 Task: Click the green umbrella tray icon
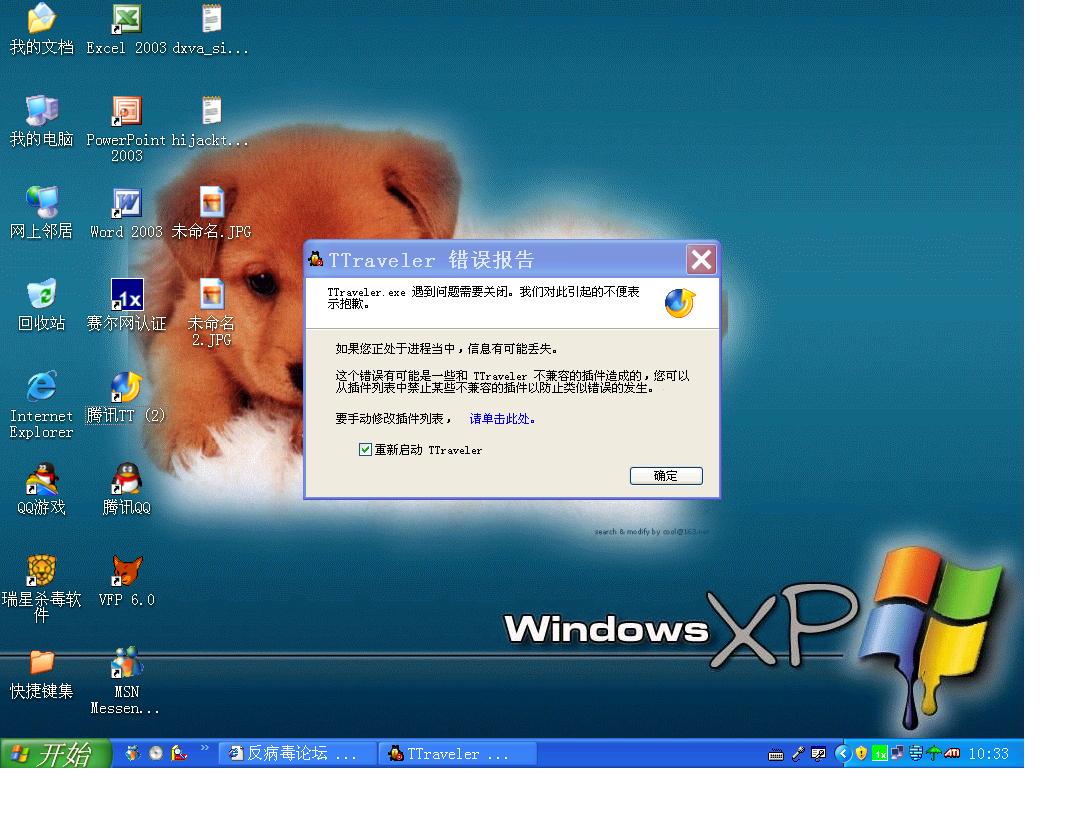click(933, 753)
